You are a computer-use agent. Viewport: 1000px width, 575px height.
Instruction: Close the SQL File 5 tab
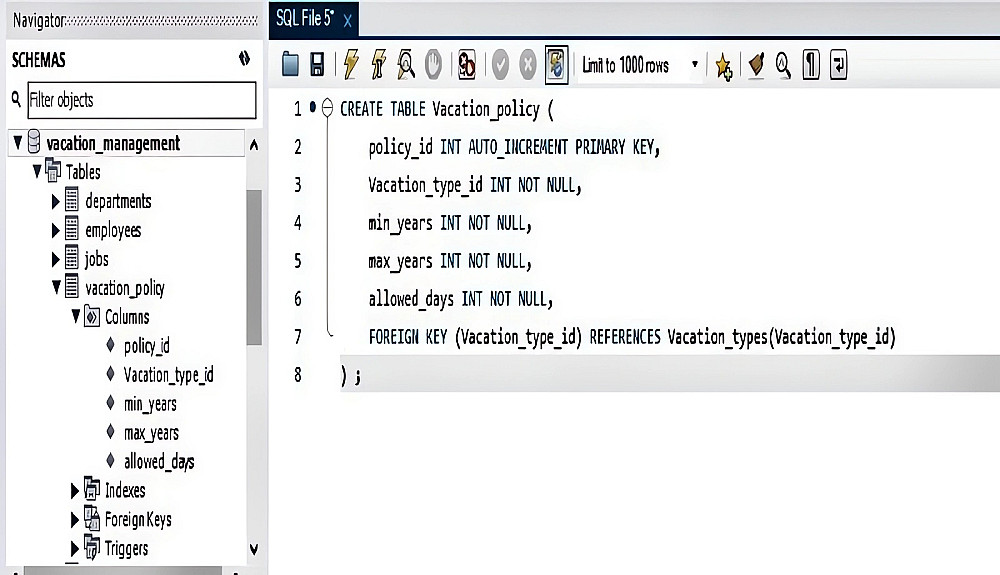(348, 21)
